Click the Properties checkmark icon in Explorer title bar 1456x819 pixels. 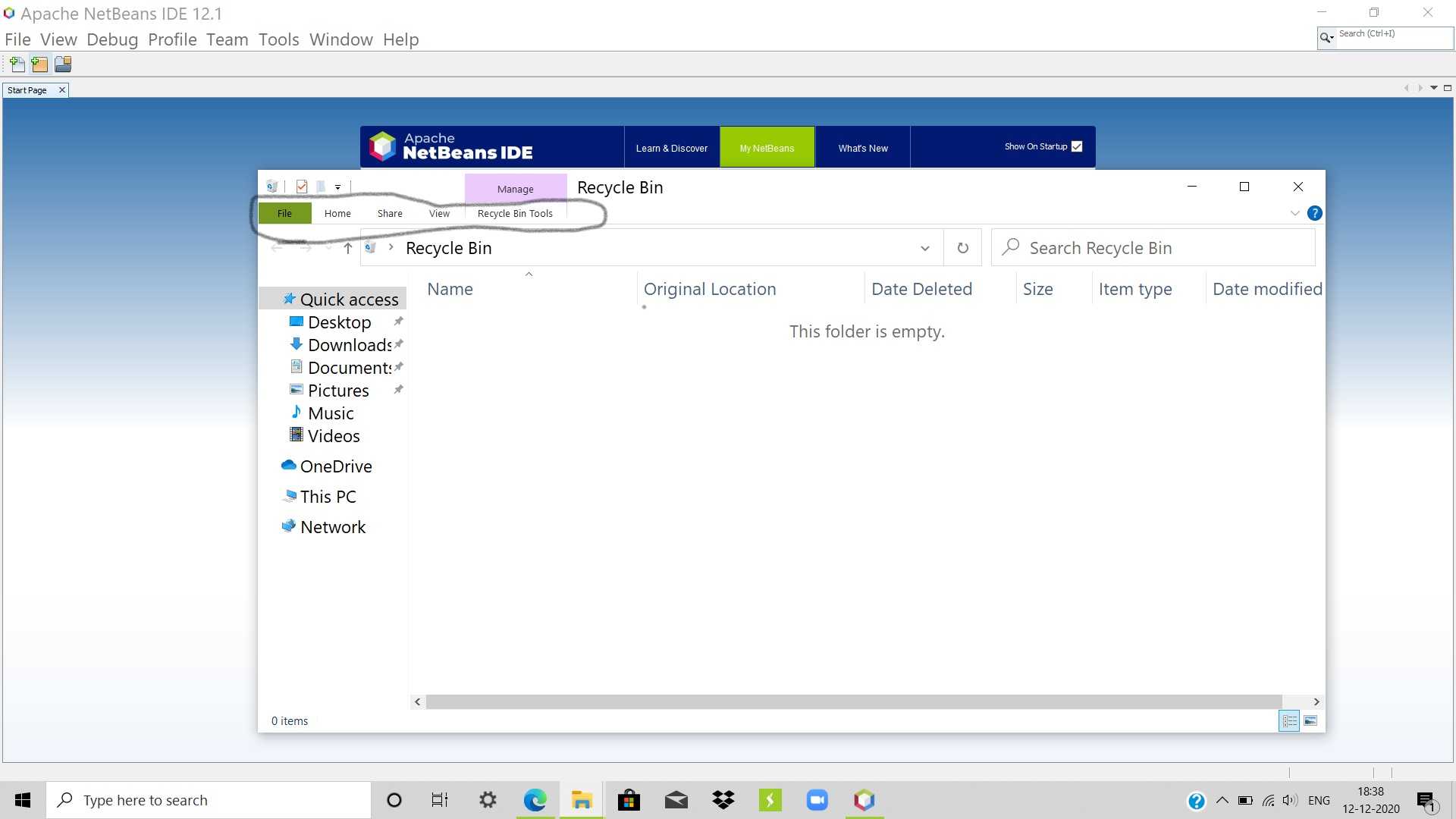(302, 187)
